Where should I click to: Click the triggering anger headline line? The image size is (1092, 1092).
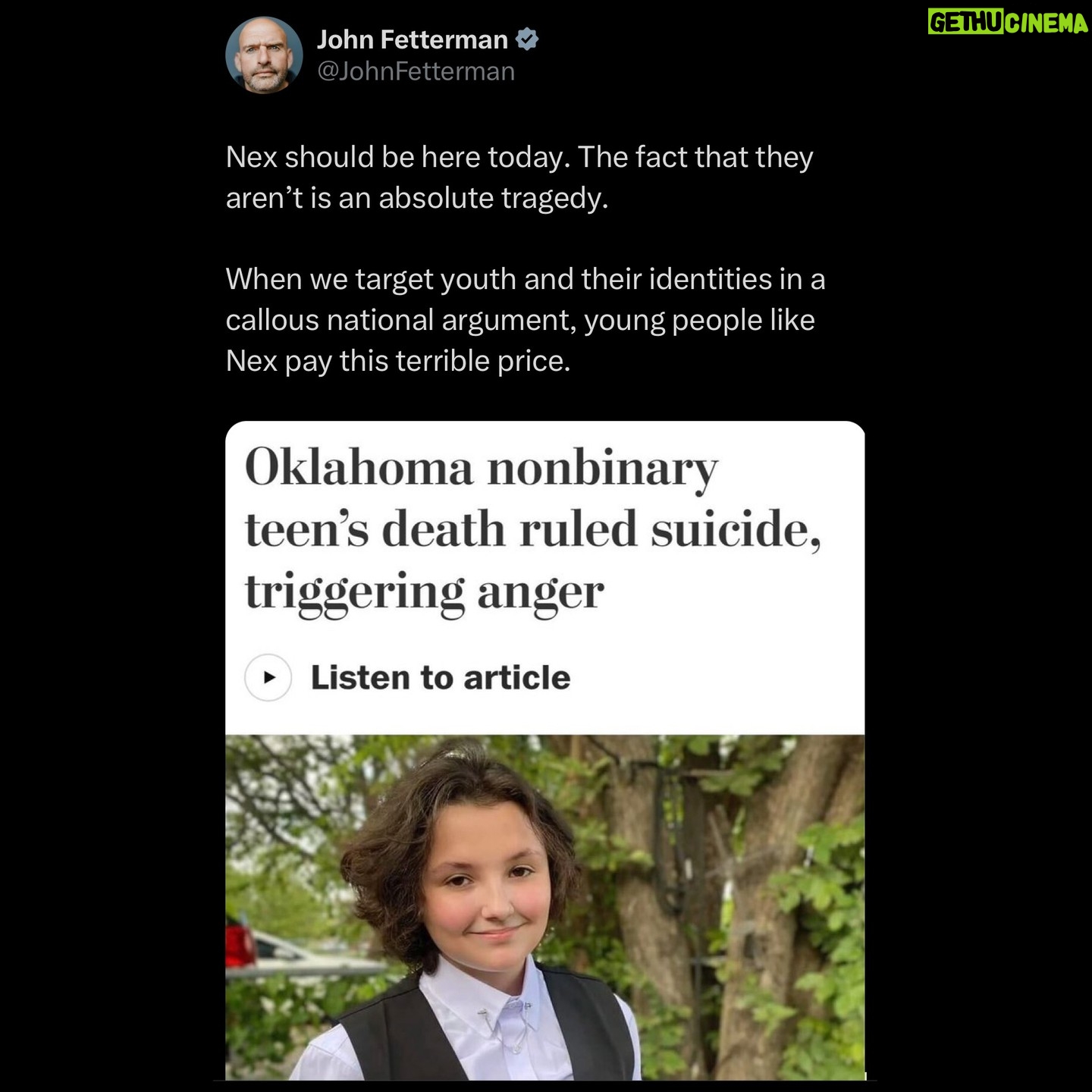pyautogui.click(x=425, y=594)
